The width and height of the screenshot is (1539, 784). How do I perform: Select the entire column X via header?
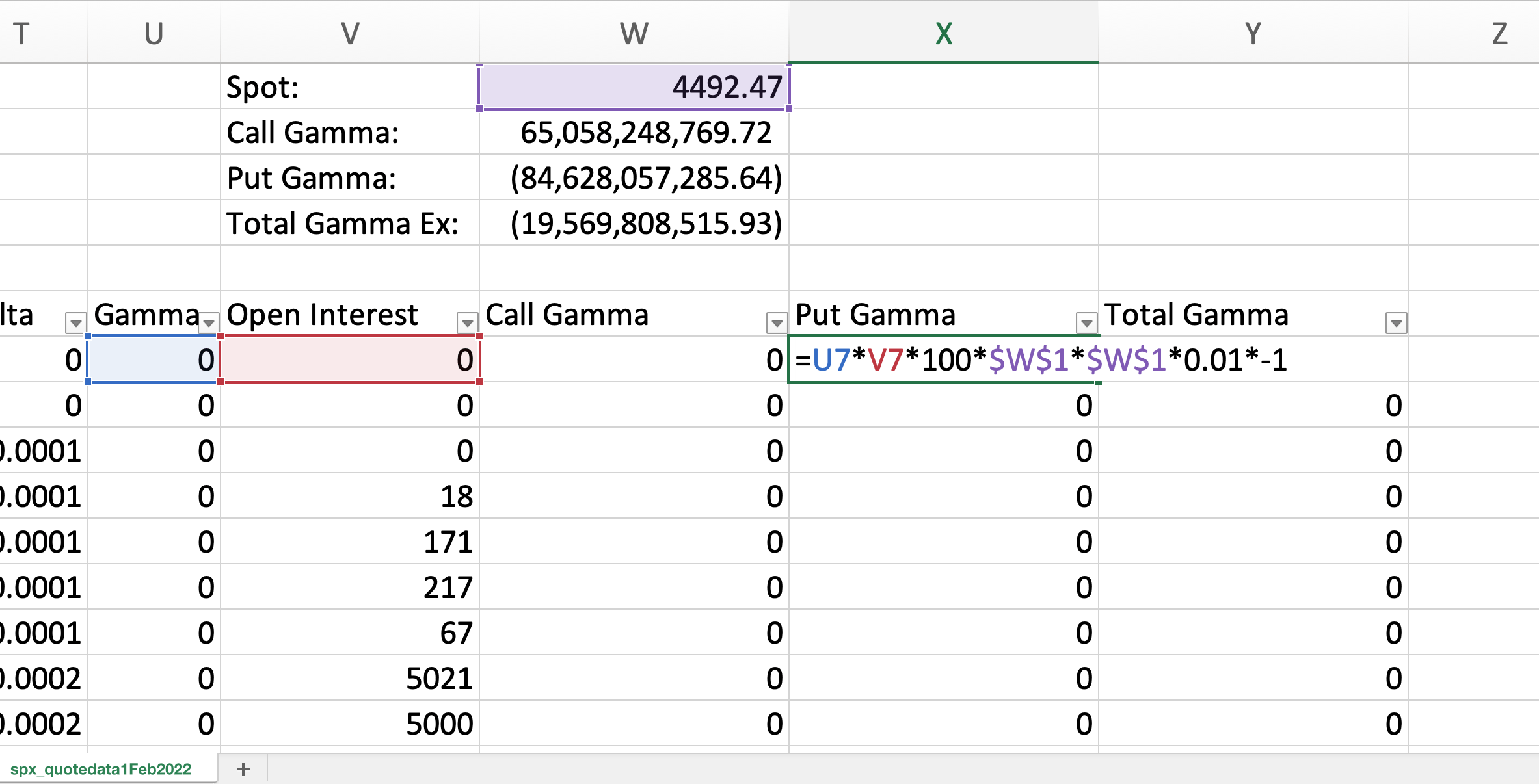[x=943, y=33]
